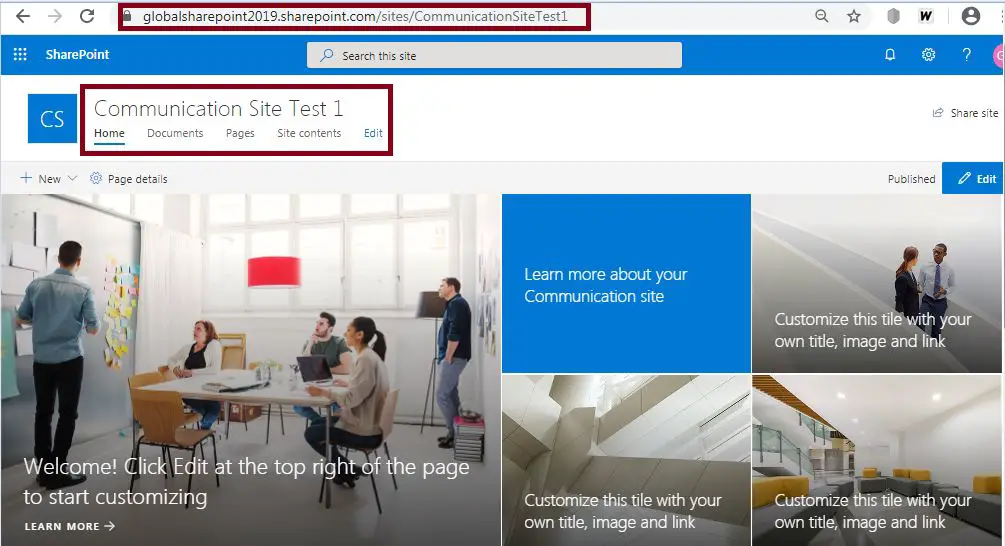This screenshot has width=1005, height=546.
Task: Open the W extension icon
Action: [926, 16]
